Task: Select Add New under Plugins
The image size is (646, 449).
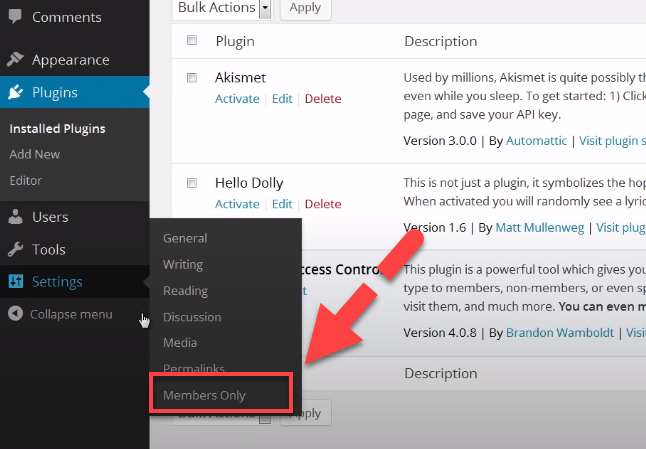Action: tap(35, 154)
